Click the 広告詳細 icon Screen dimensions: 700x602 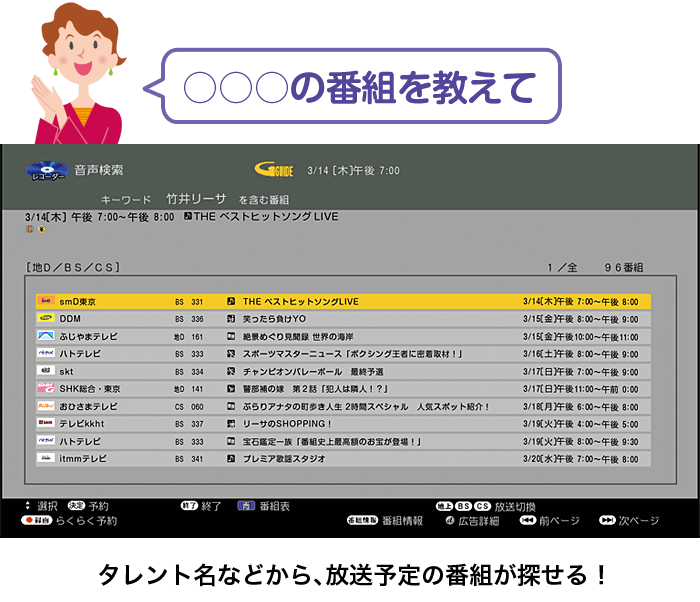point(450,521)
